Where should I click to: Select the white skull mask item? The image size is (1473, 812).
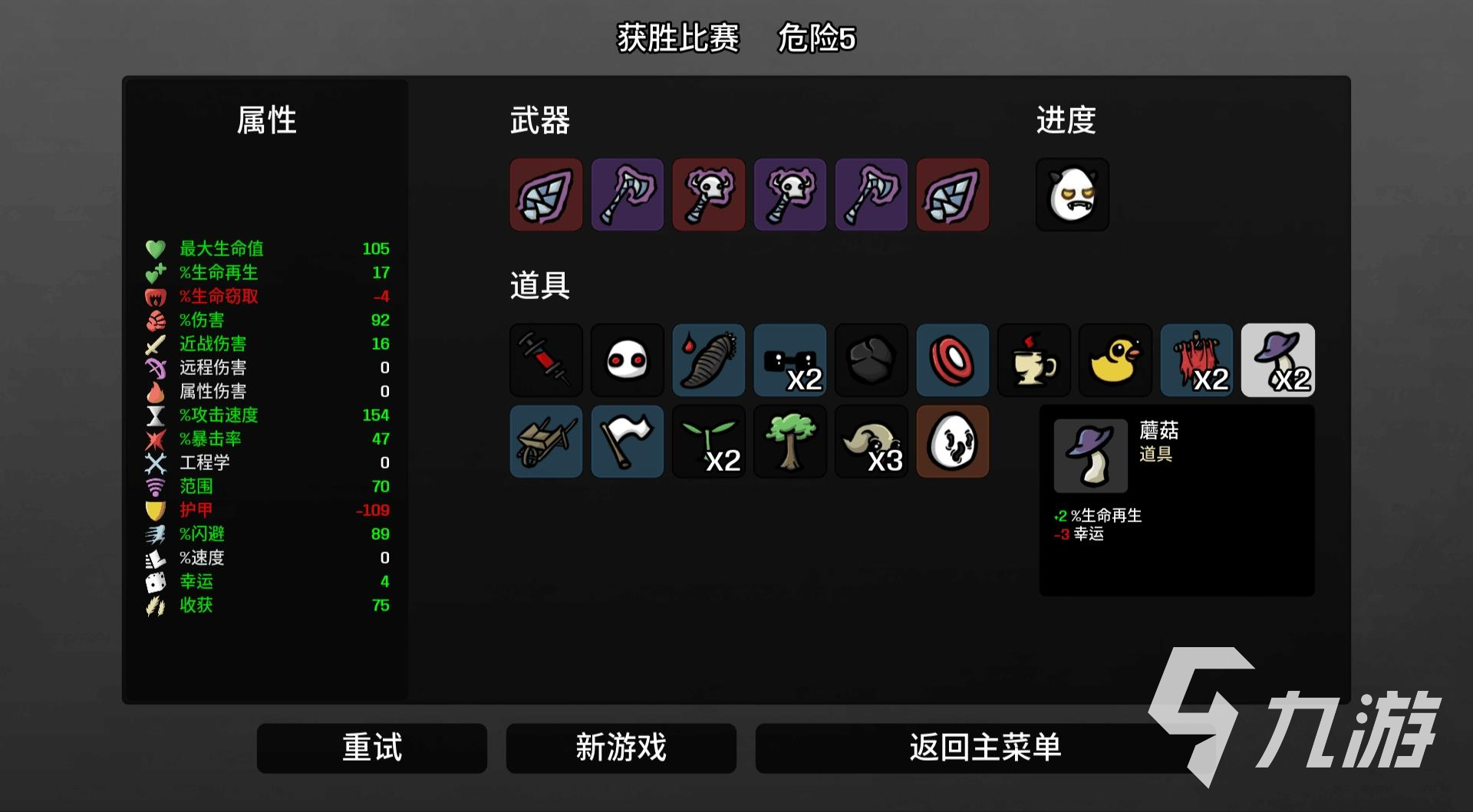click(x=628, y=360)
